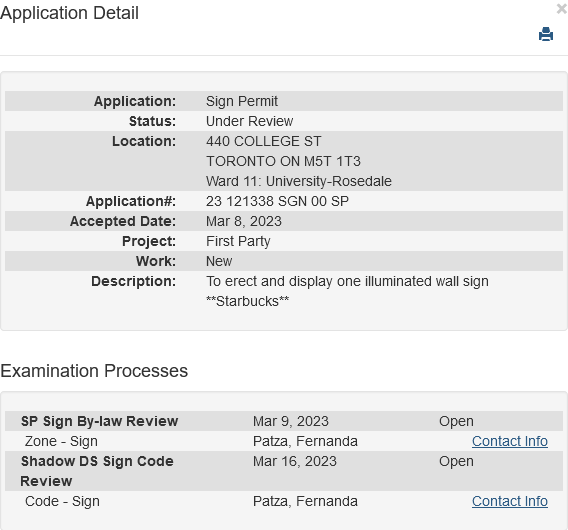Click the 'Under Review' status text
Screen dimensions: 568x530
click(x=249, y=121)
